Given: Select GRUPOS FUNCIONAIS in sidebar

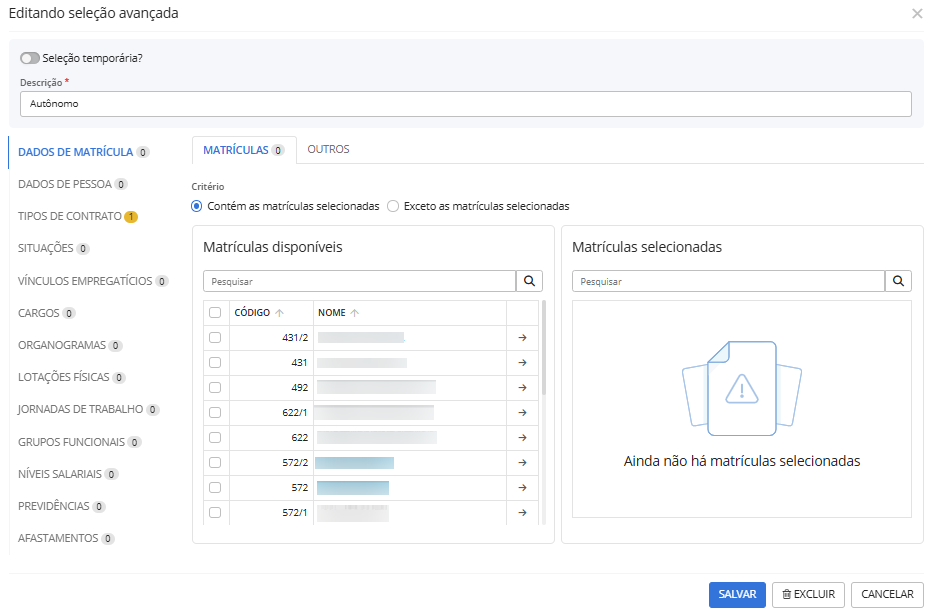Looking at the screenshot, I should tap(79, 442).
